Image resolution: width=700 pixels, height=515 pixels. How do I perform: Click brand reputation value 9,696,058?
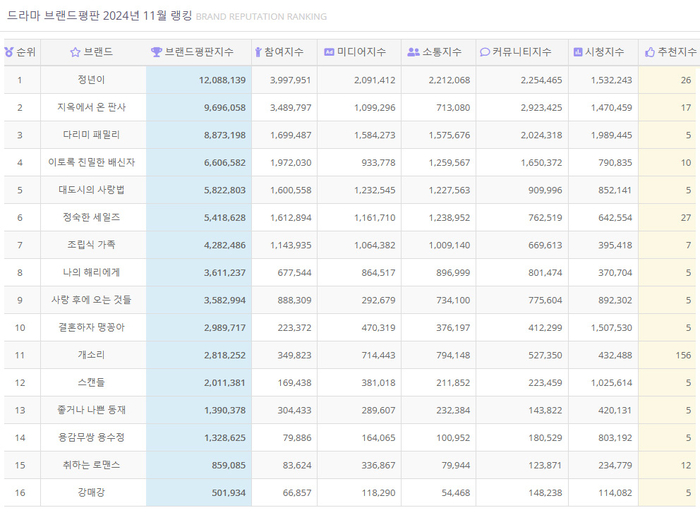tap(225, 108)
